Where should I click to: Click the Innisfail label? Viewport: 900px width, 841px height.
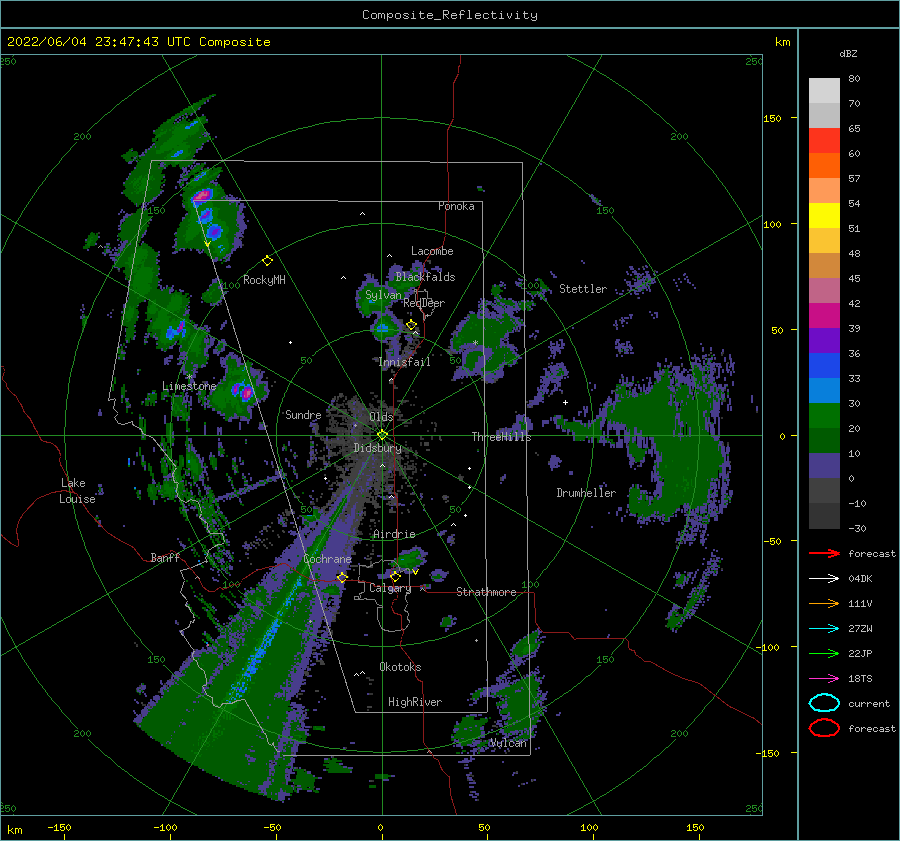404,362
